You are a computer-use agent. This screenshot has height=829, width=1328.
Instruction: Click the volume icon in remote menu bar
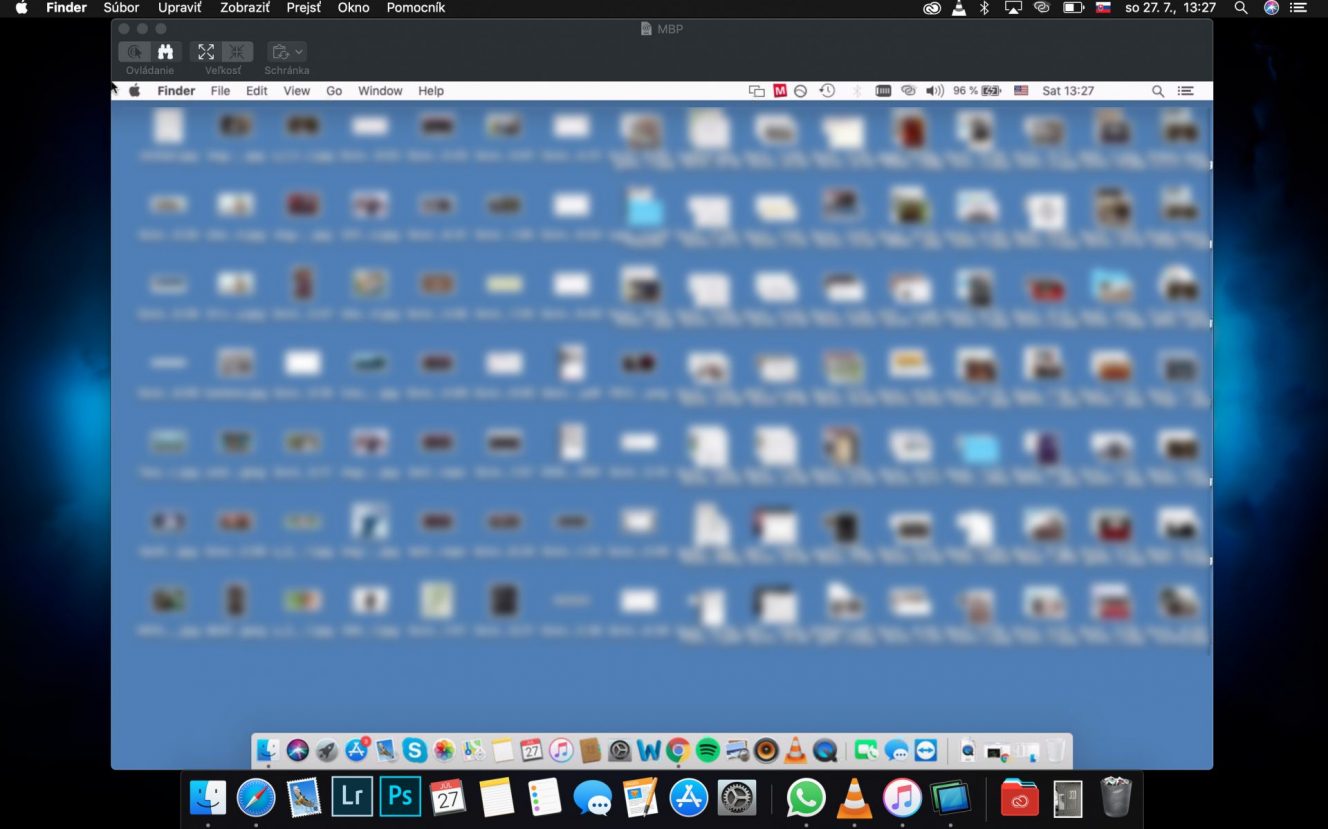pos(935,91)
